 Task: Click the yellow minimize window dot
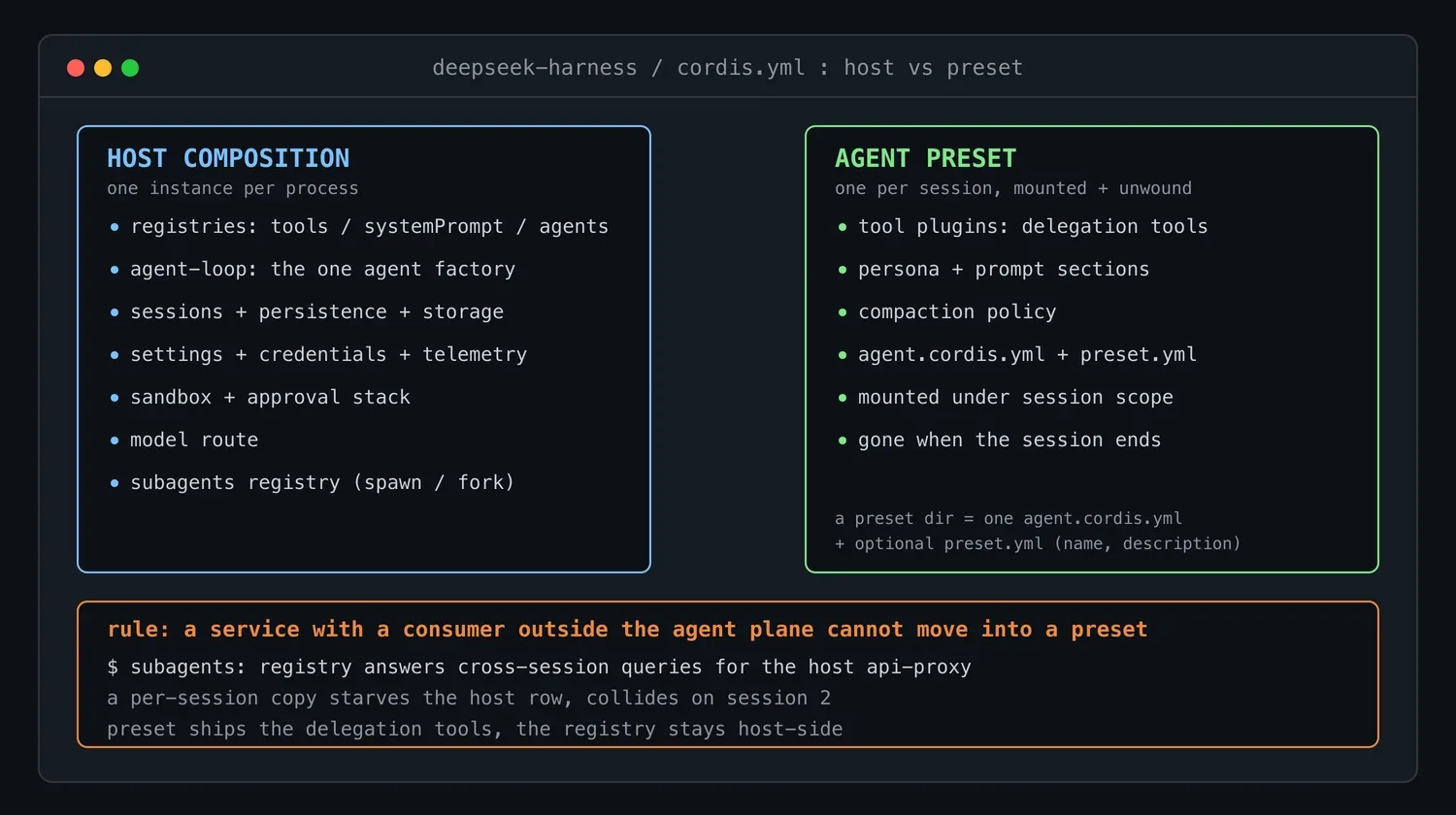(x=103, y=68)
